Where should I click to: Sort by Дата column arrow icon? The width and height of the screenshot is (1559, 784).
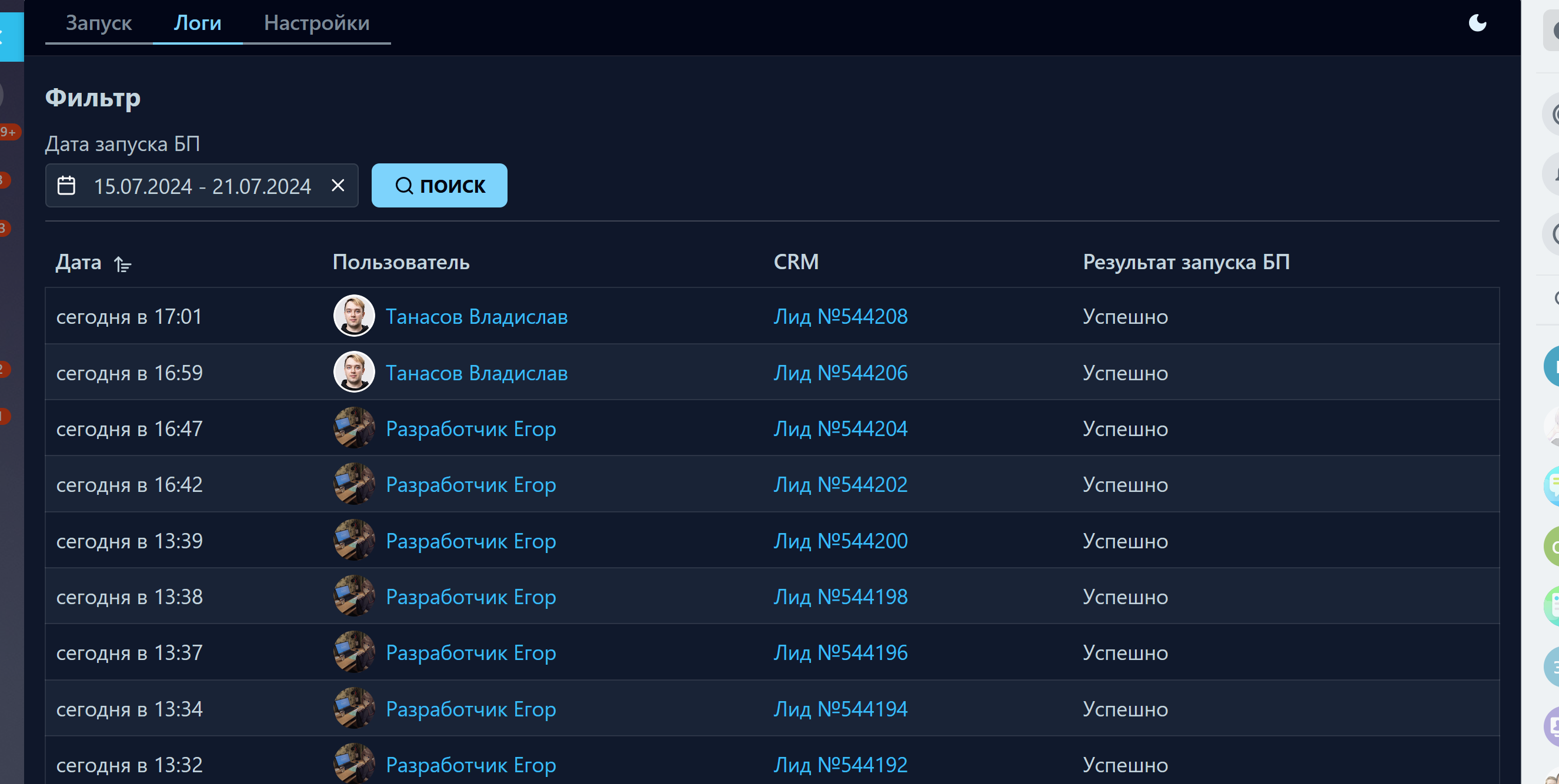[x=123, y=264]
